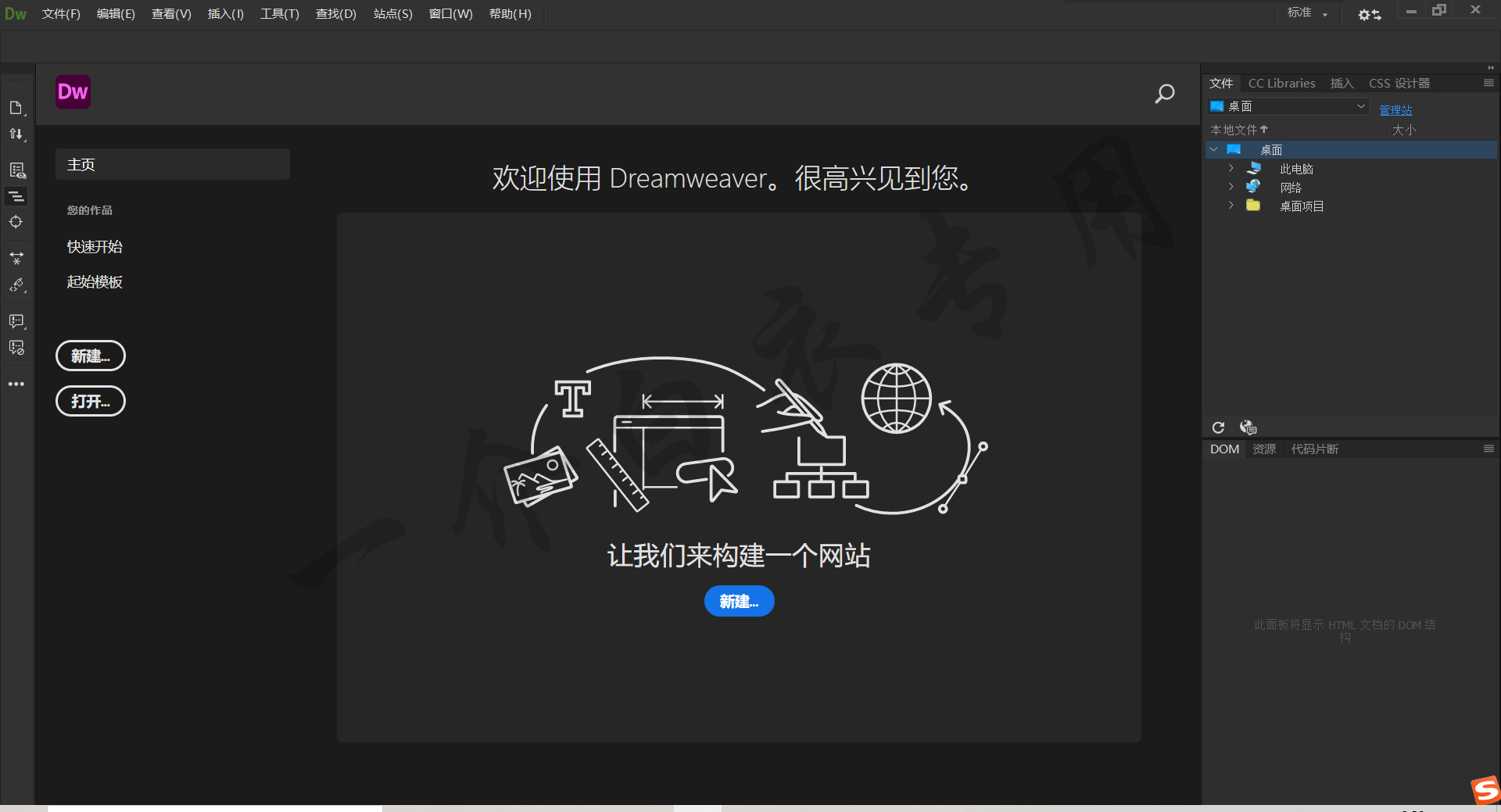Open the 帮助(H) menu
Image resolution: width=1501 pixels, height=812 pixels.
pos(510,14)
